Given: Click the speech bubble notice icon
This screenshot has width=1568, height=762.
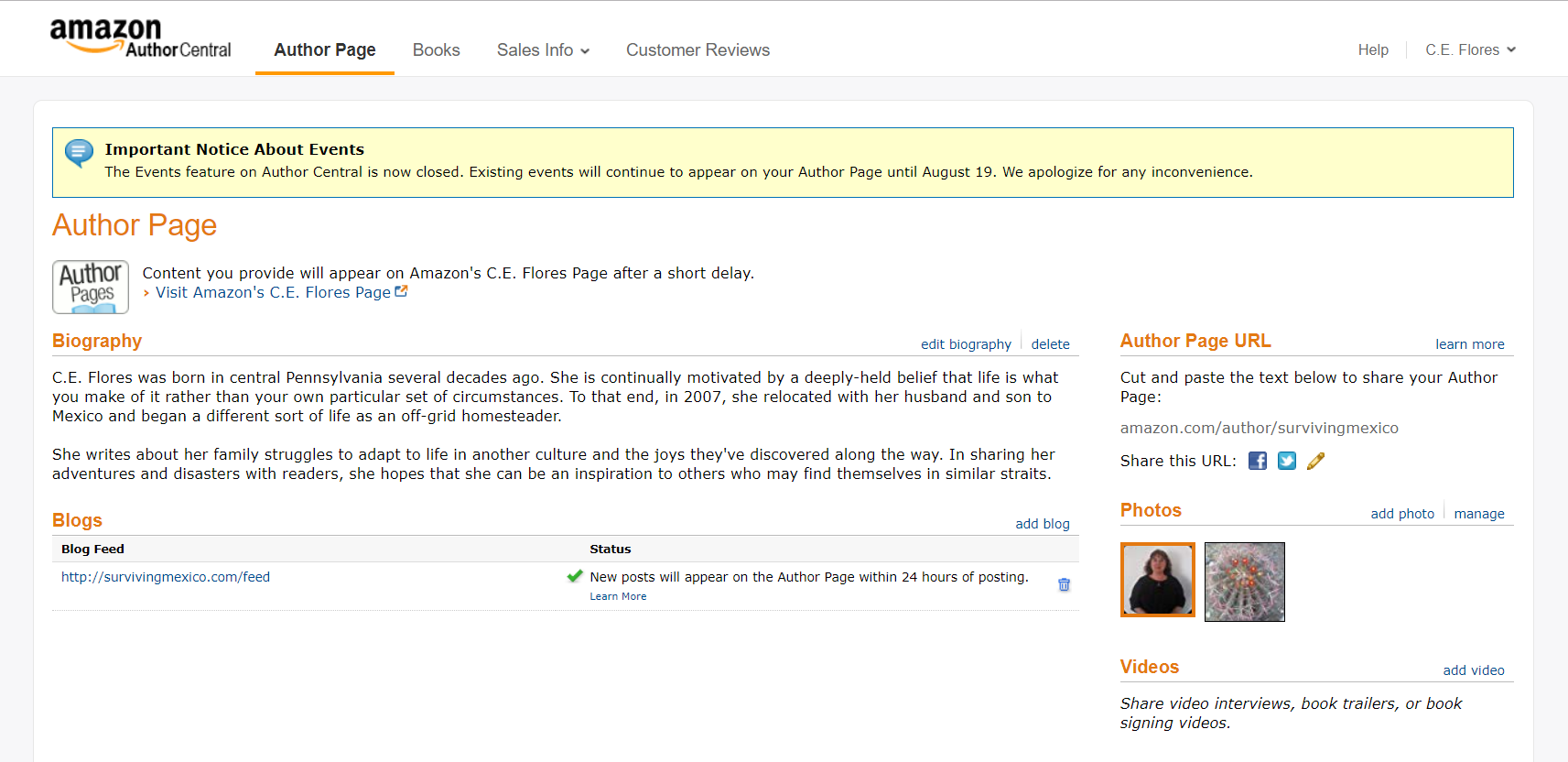Looking at the screenshot, I should pyautogui.click(x=80, y=152).
